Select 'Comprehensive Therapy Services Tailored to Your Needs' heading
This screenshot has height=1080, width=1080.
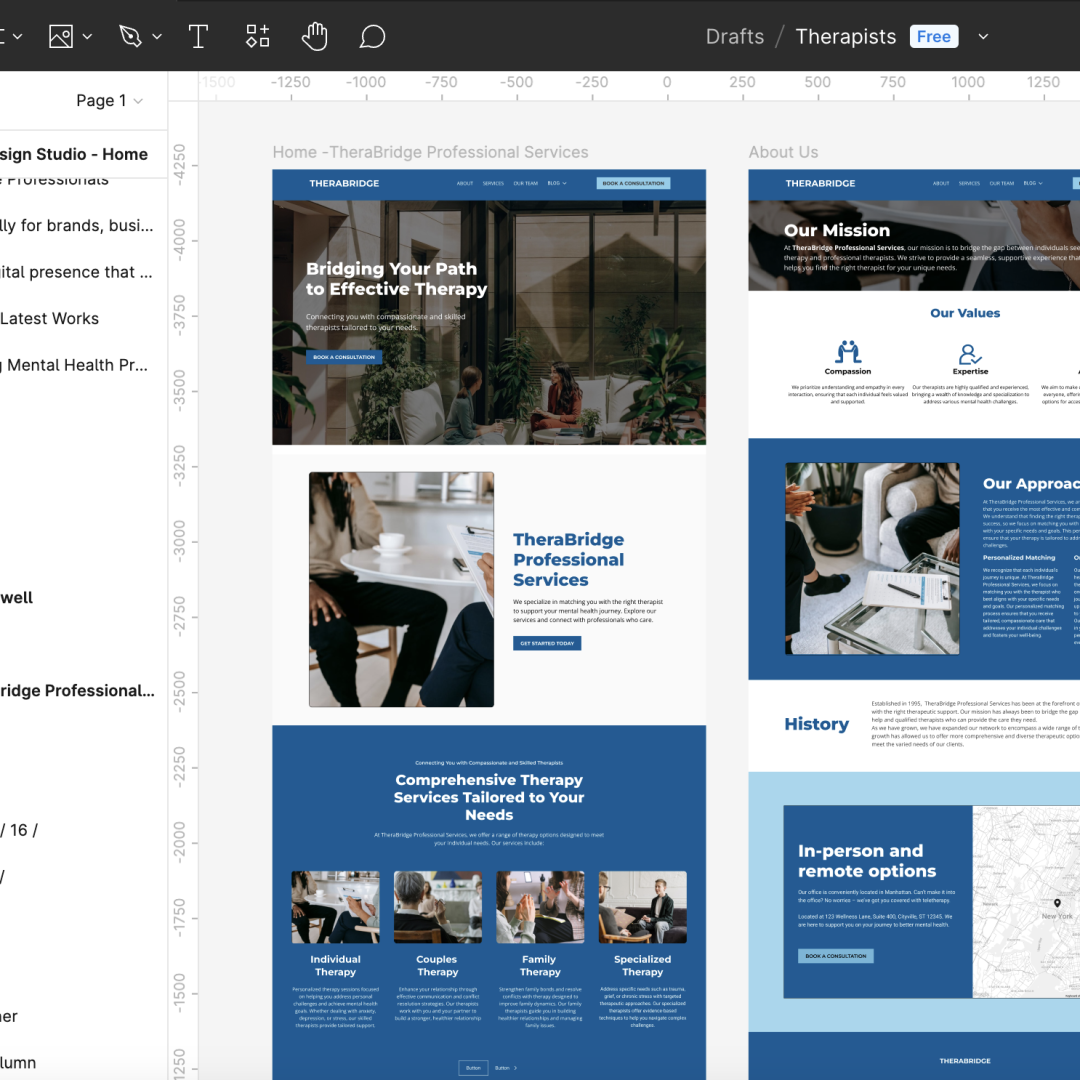pos(489,798)
